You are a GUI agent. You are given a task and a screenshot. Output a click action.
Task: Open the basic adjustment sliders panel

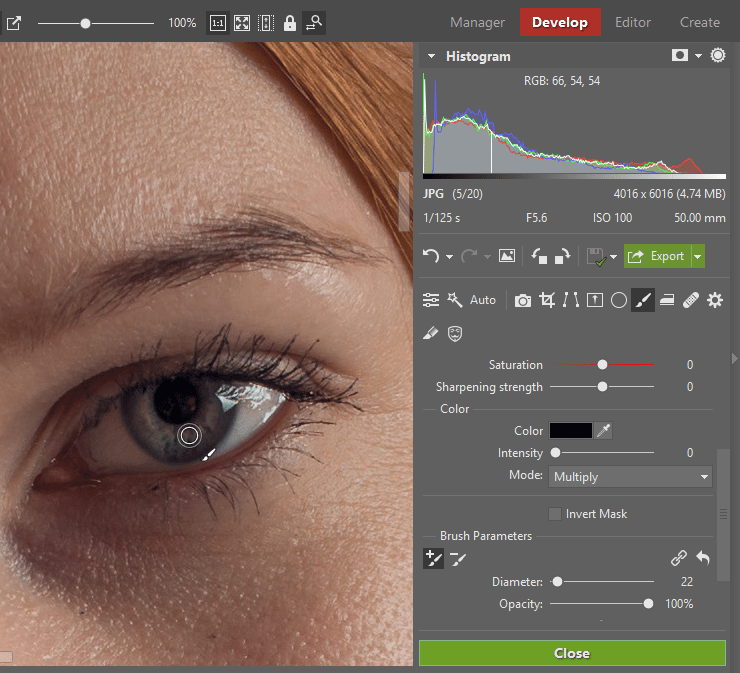coord(431,300)
